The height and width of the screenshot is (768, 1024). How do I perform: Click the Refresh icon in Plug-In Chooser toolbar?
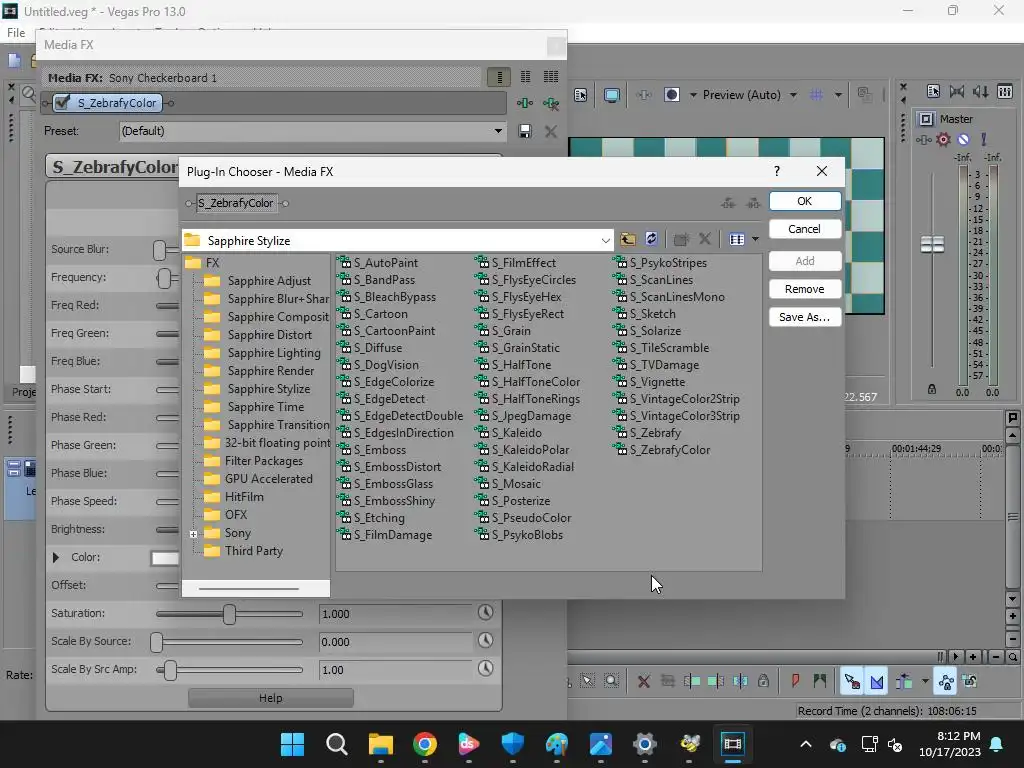[x=651, y=239]
